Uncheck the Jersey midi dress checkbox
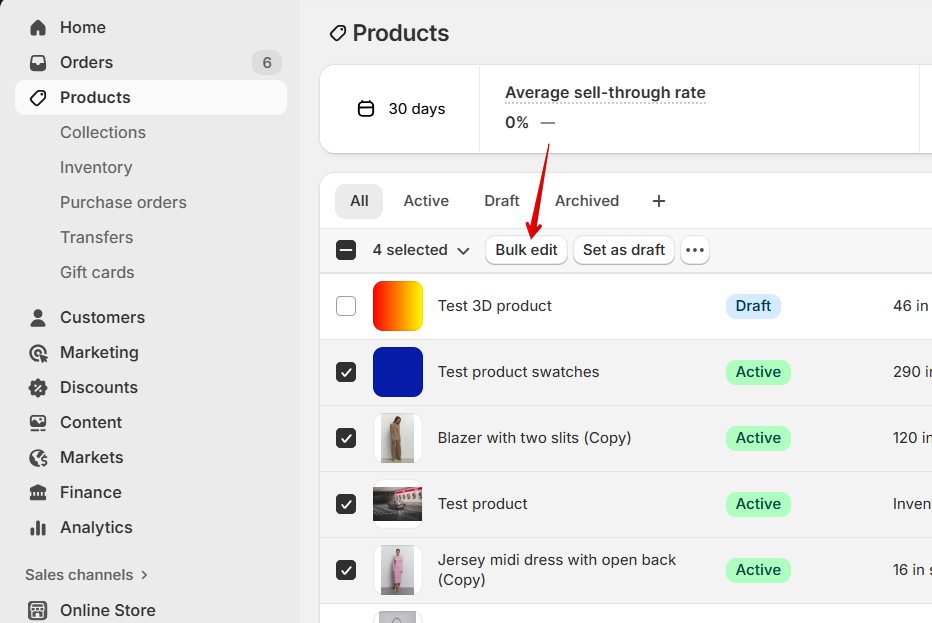The image size is (932, 623). coord(346,570)
